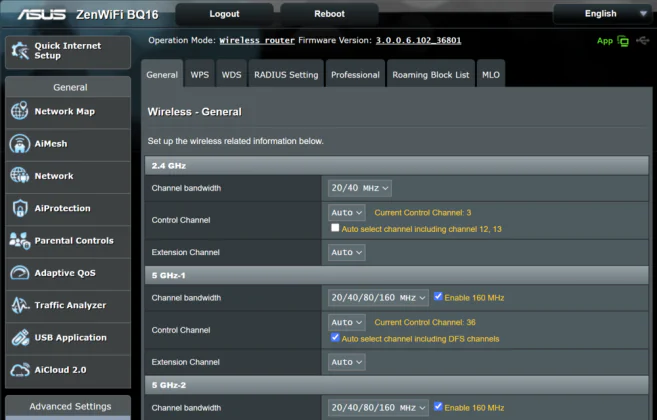Click the USB status icon
Viewport: 657px width, 420px height.
tap(642, 41)
